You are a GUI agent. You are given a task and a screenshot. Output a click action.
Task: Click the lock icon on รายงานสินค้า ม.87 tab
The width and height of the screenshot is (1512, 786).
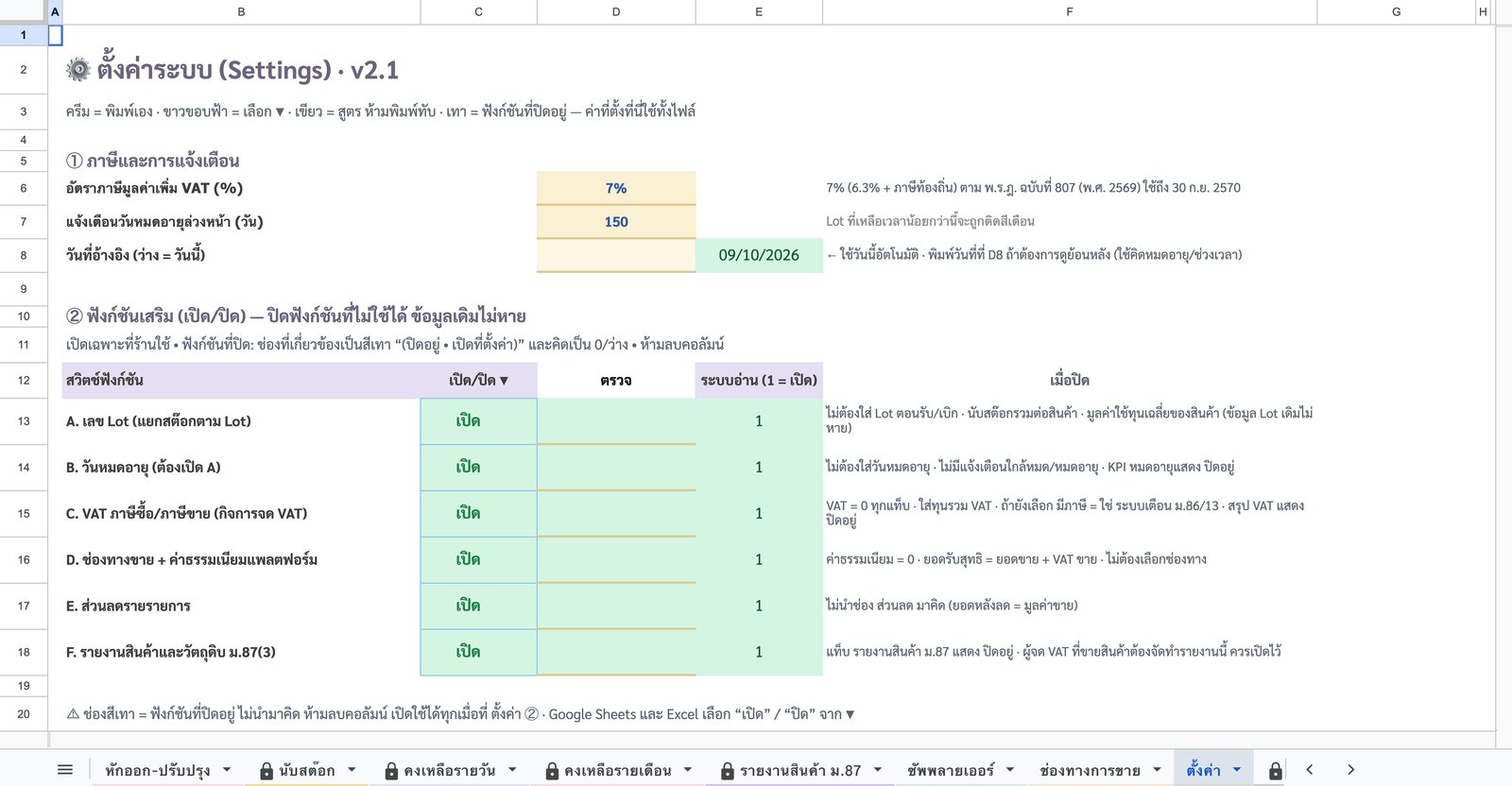(x=728, y=771)
